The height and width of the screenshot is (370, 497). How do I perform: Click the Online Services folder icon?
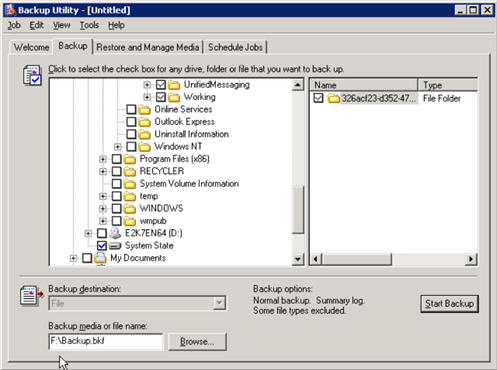144,110
